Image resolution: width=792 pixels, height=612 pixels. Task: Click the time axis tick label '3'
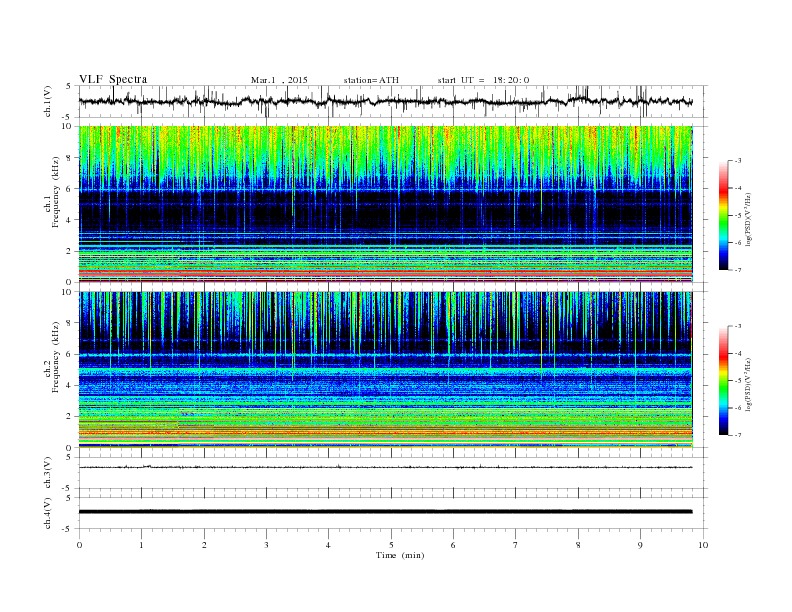pyautogui.click(x=266, y=545)
